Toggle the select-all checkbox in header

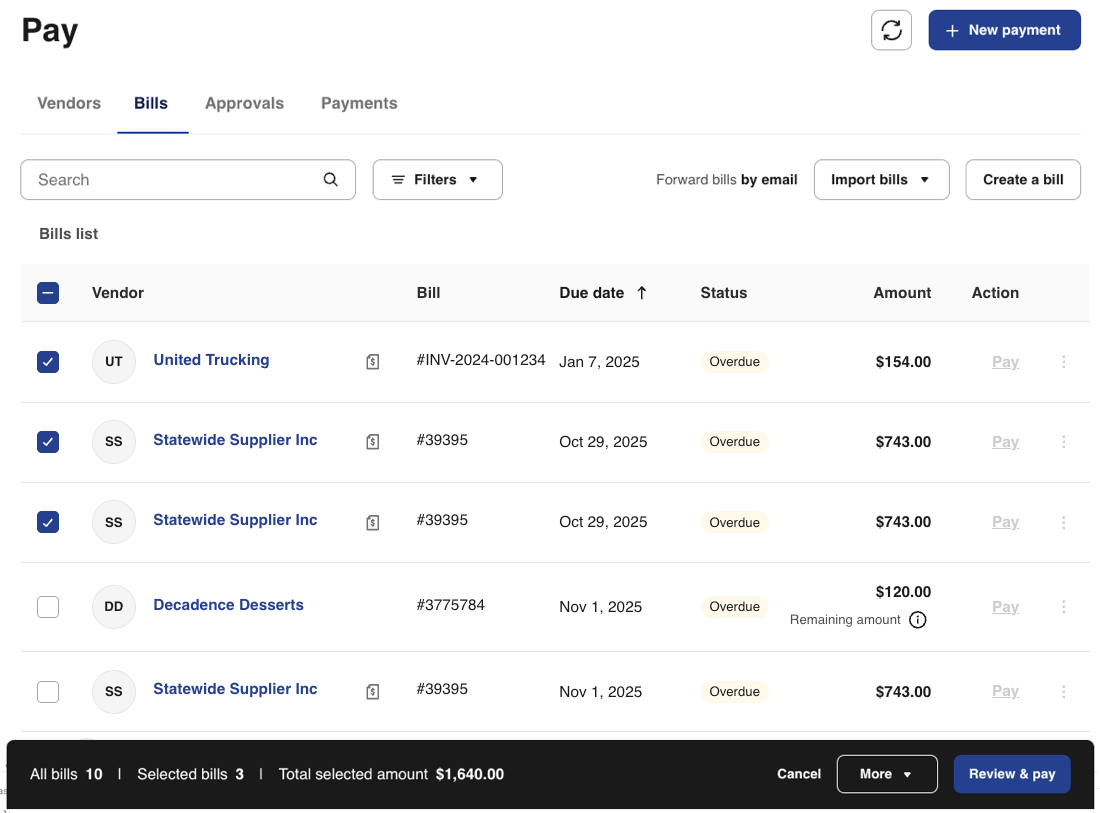click(48, 293)
